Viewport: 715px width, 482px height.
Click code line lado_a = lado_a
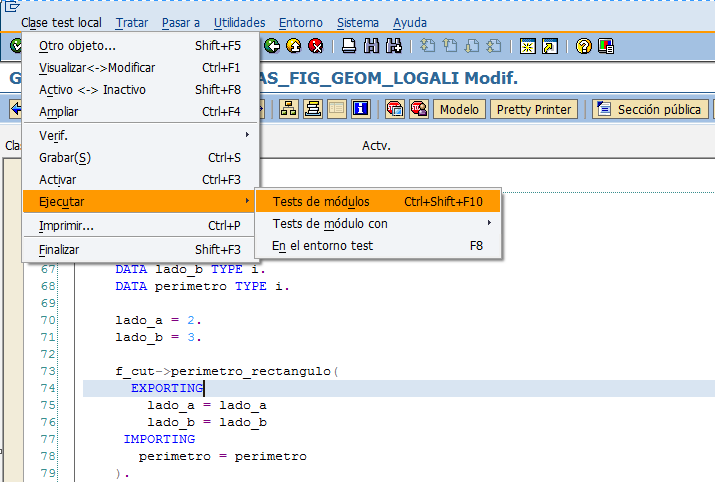207,405
